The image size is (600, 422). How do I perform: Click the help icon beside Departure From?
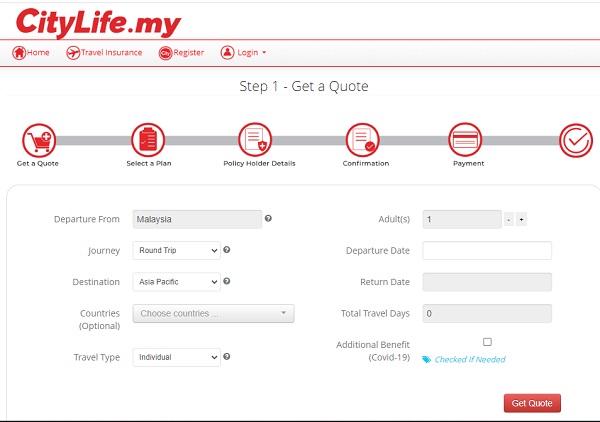[268, 218]
